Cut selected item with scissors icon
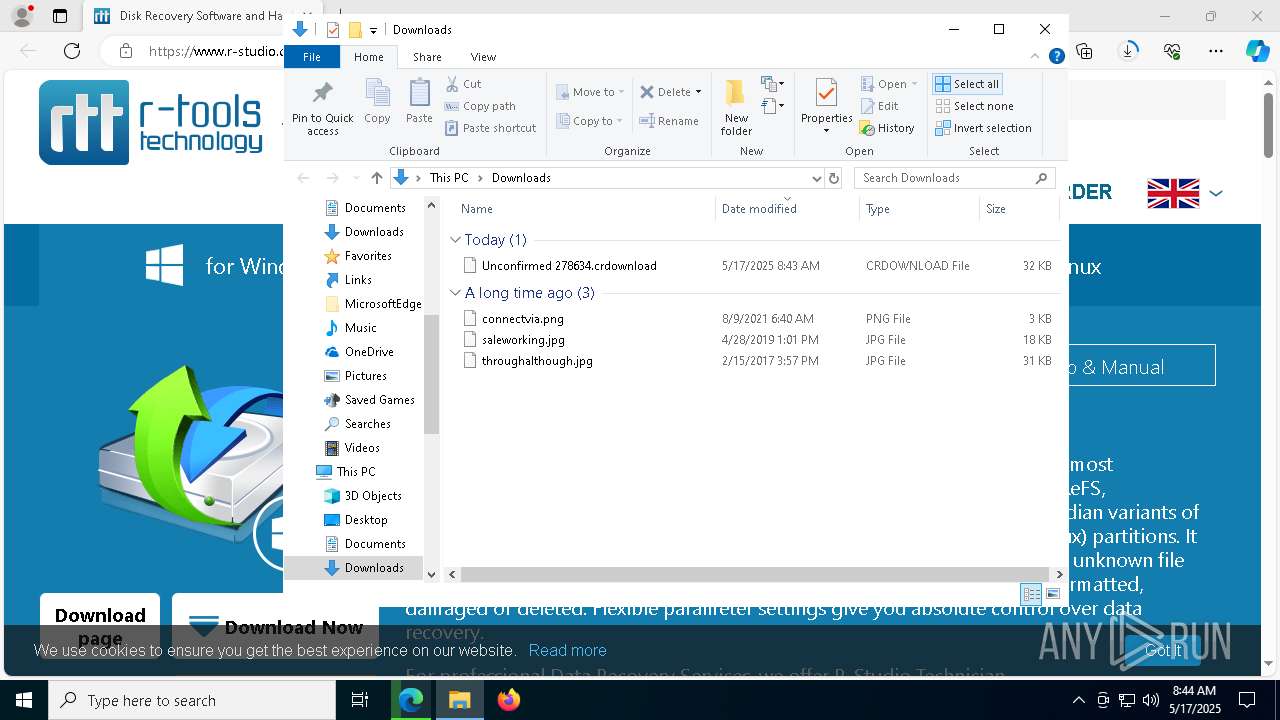 [463, 84]
